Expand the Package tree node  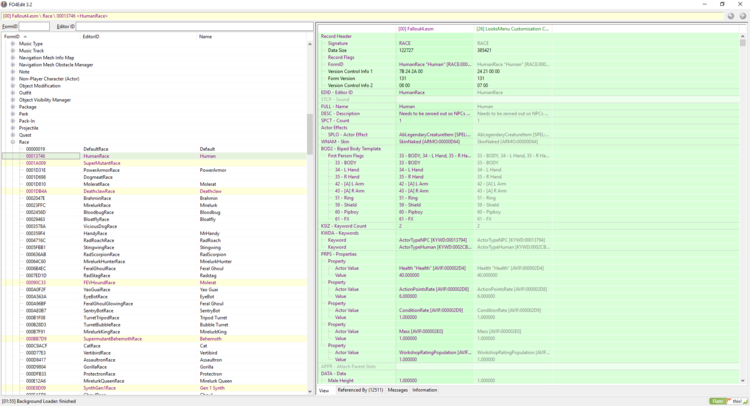point(13,107)
